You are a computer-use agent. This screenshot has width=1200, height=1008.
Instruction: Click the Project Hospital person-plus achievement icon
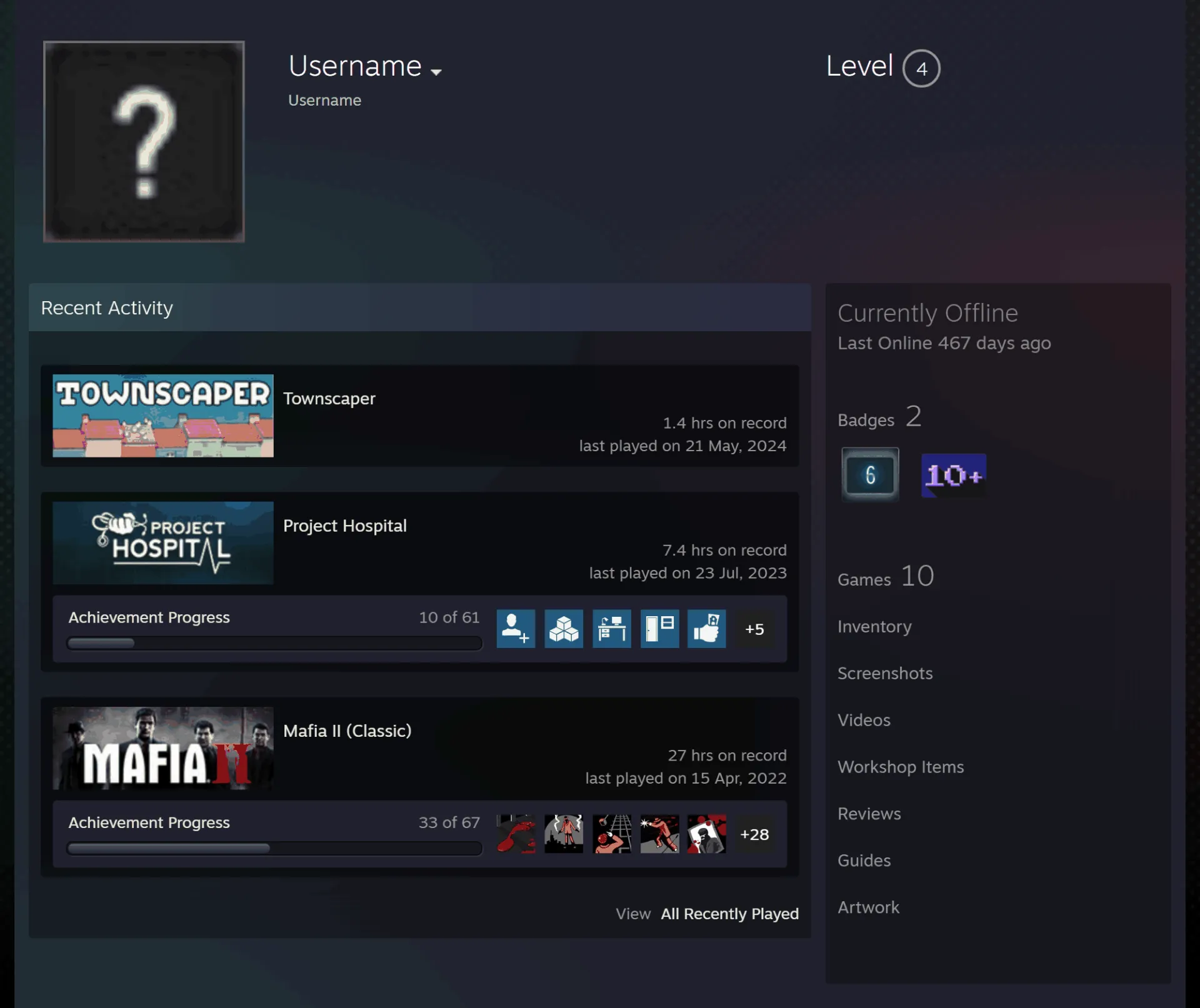pyautogui.click(x=516, y=629)
